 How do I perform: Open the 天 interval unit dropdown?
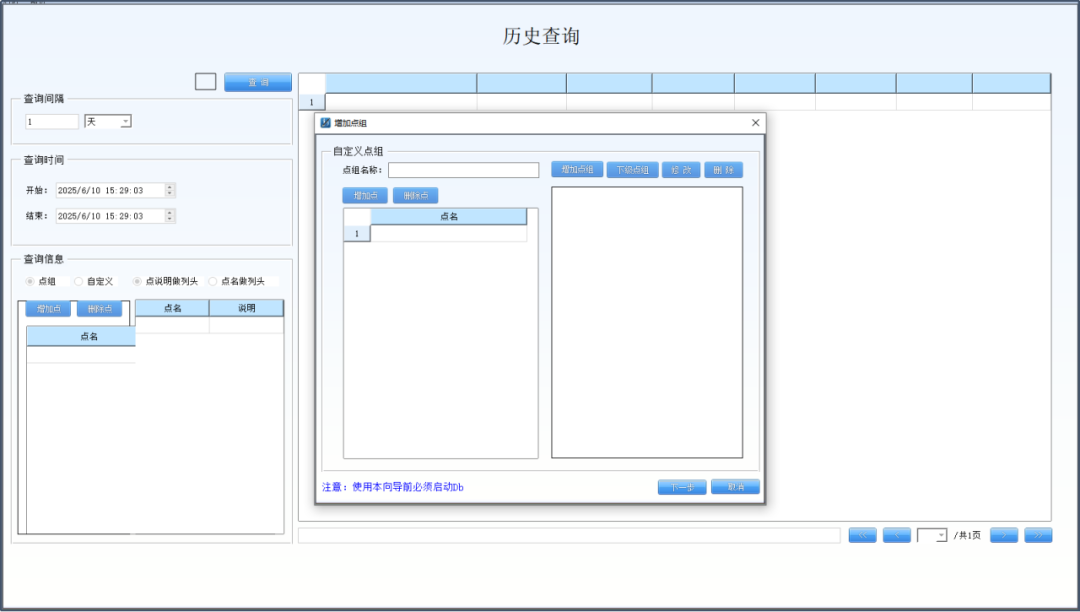tap(125, 122)
